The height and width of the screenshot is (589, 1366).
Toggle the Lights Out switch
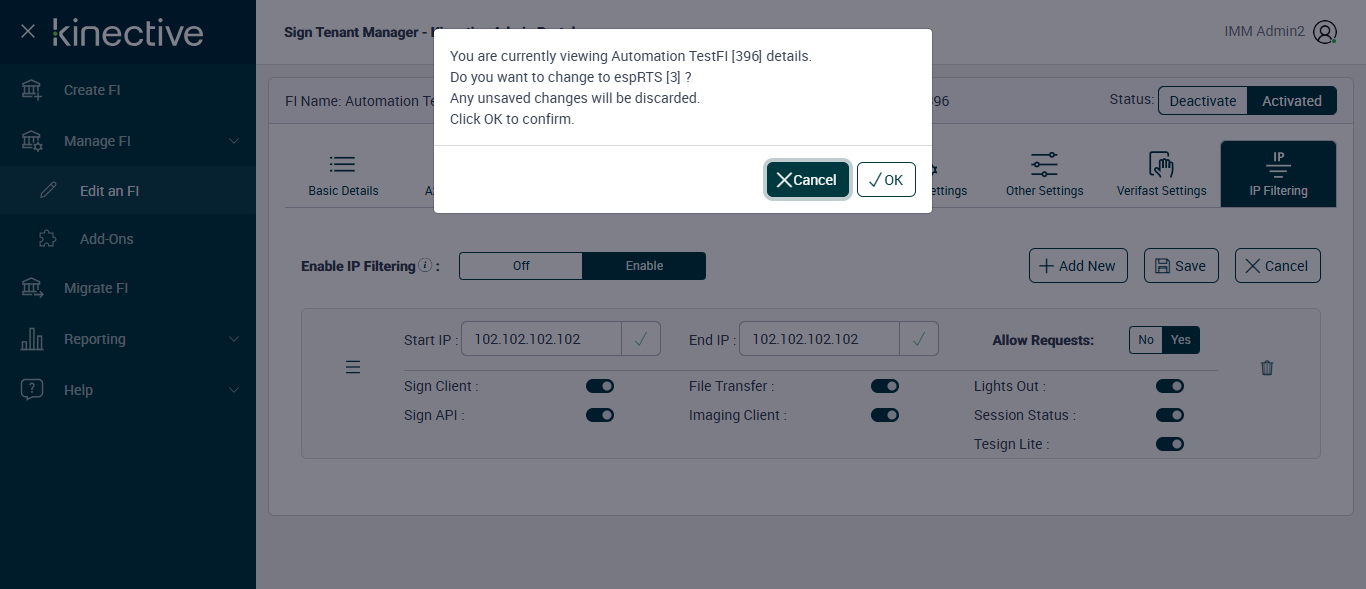[1170, 386]
